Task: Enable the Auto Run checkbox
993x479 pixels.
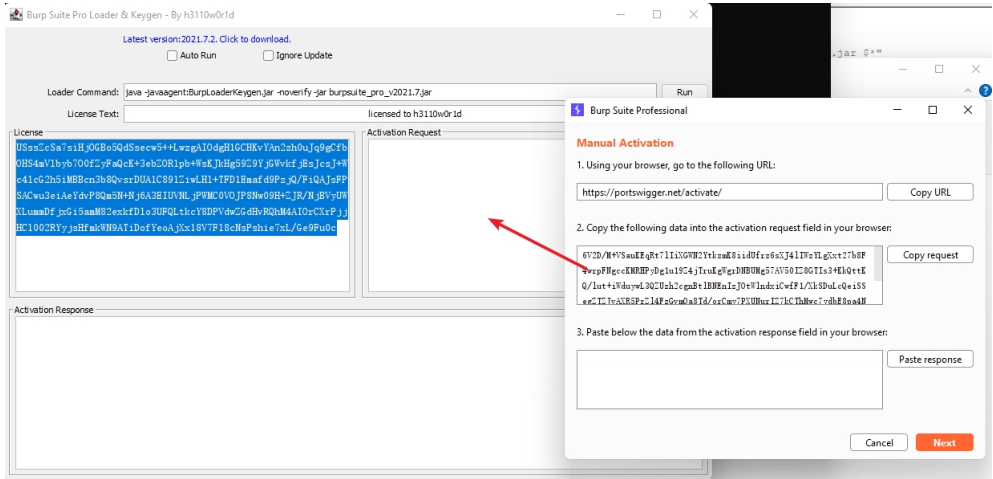Action: point(172,56)
